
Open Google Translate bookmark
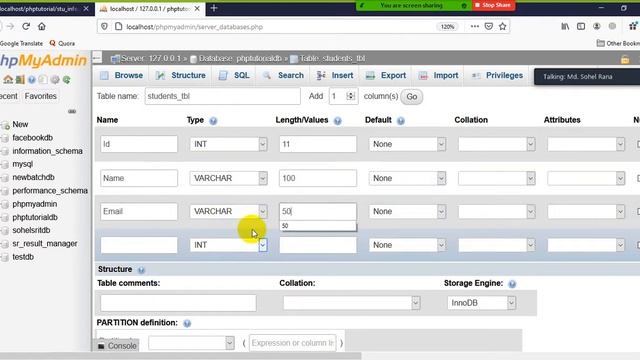pos(21,43)
